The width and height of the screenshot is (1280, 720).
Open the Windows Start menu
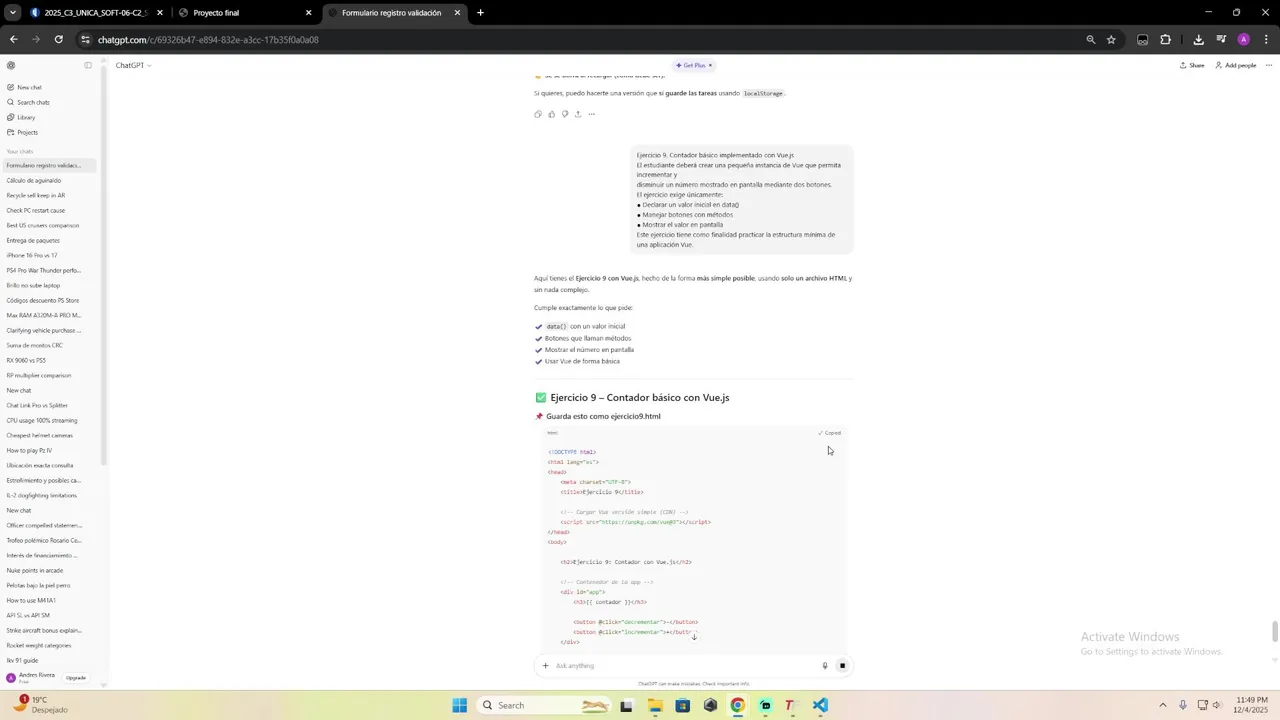pyautogui.click(x=459, y=705)
